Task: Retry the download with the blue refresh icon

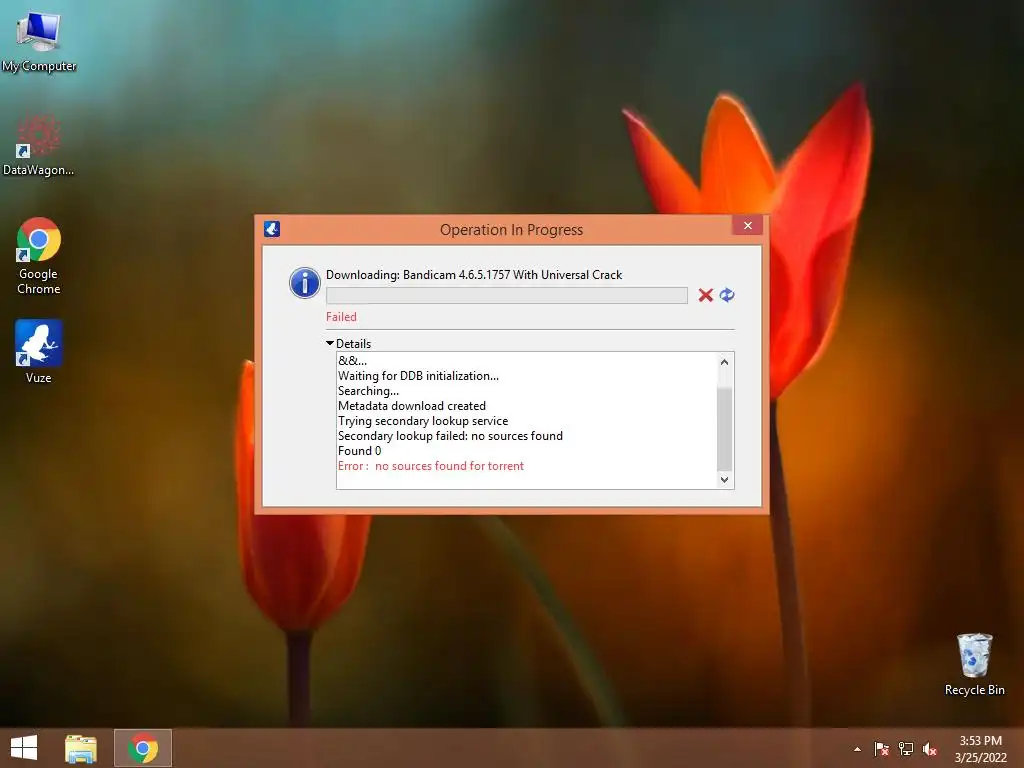Action: [x=727, y=295]
